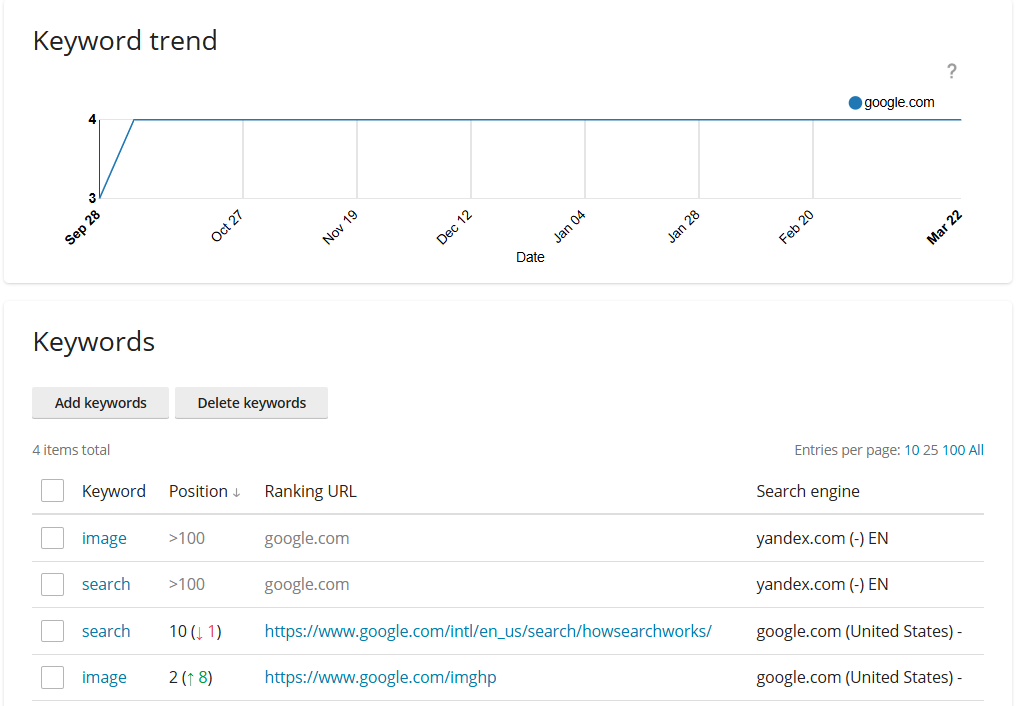This screenshot has height=706, width=1019.
Task: Select the Nov 19 chart date label
Action: click(x=340, y=227)
